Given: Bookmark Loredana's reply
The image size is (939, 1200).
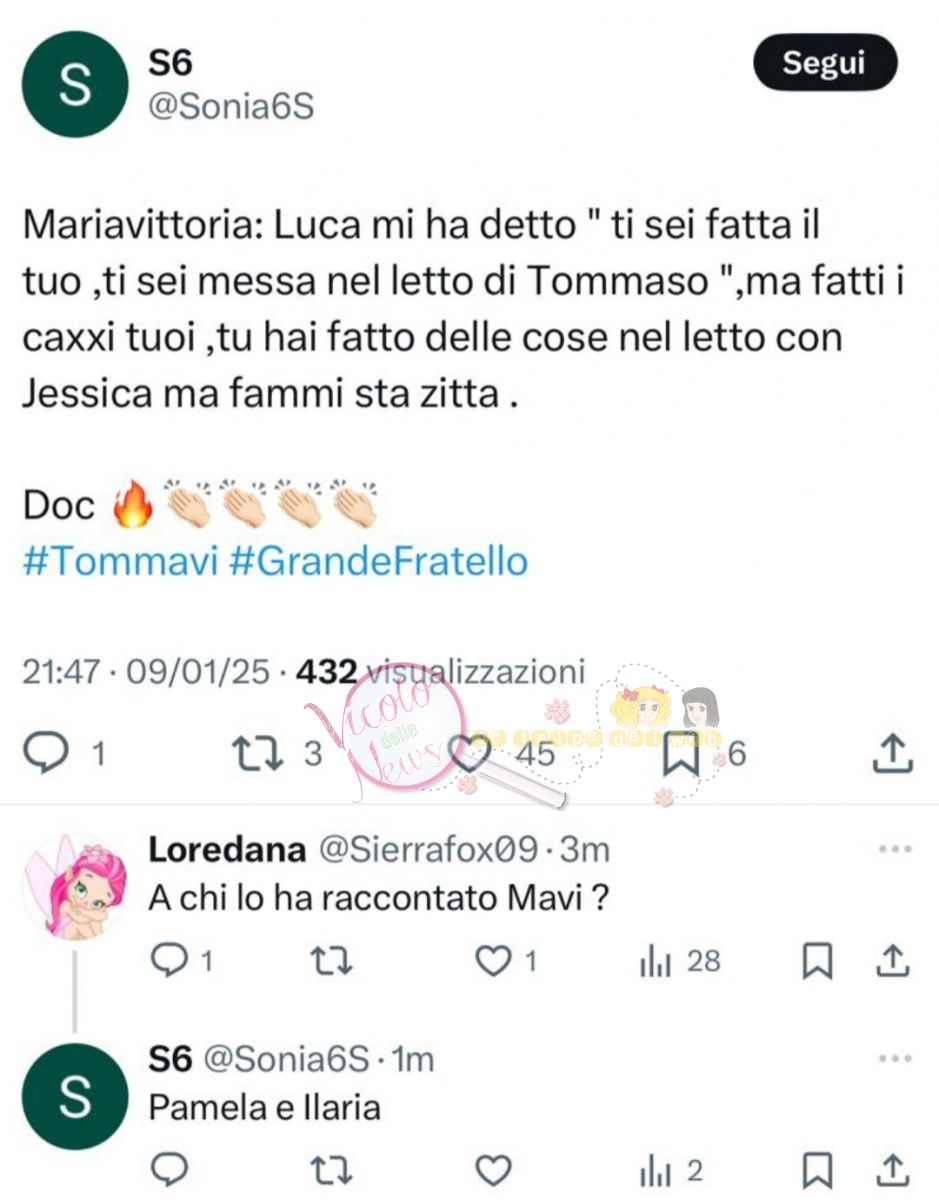Looking at the screenshot, I should pyautogui.click(x=818, y=962).
